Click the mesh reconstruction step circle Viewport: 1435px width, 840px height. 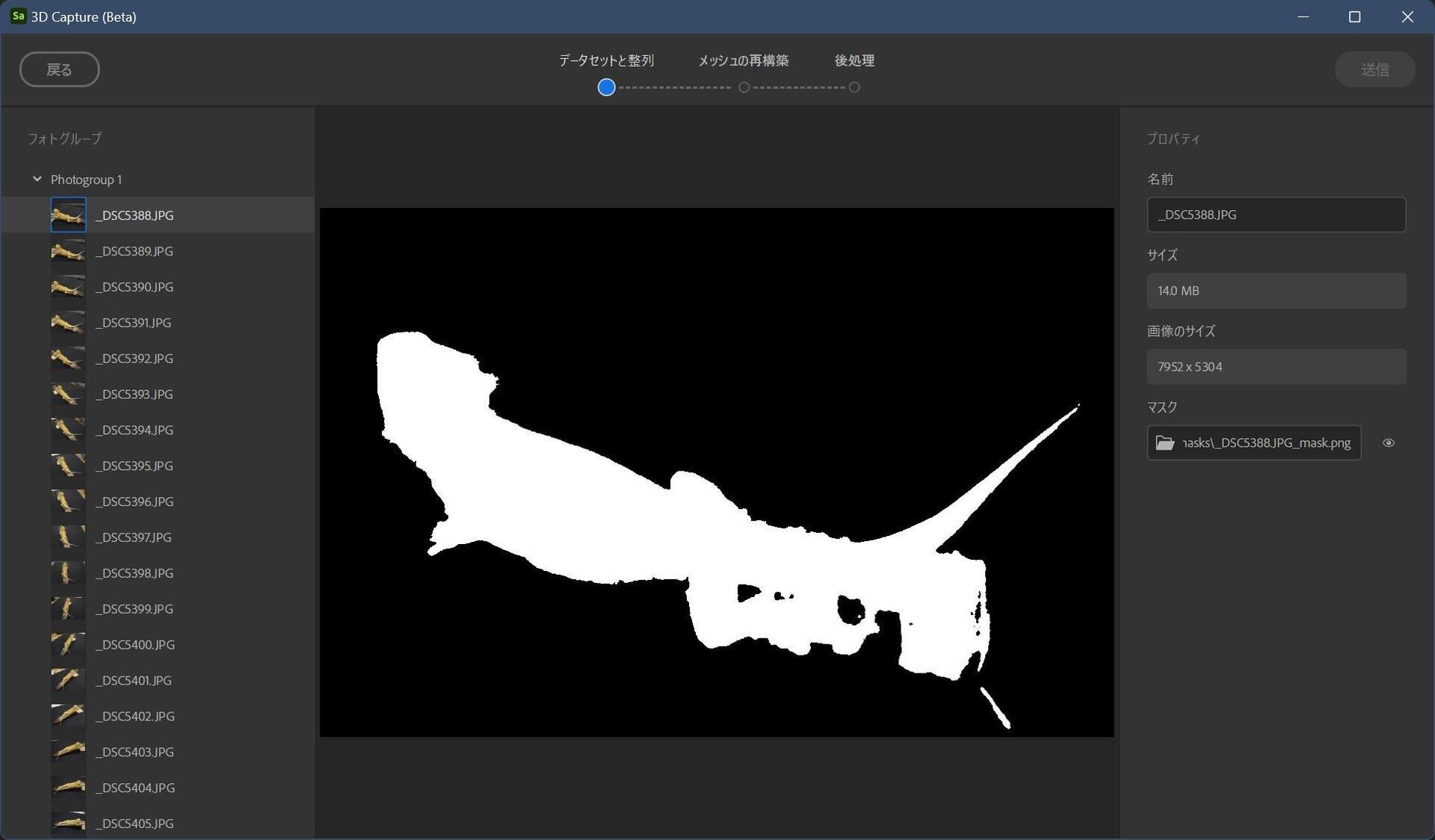coord(744,87)
